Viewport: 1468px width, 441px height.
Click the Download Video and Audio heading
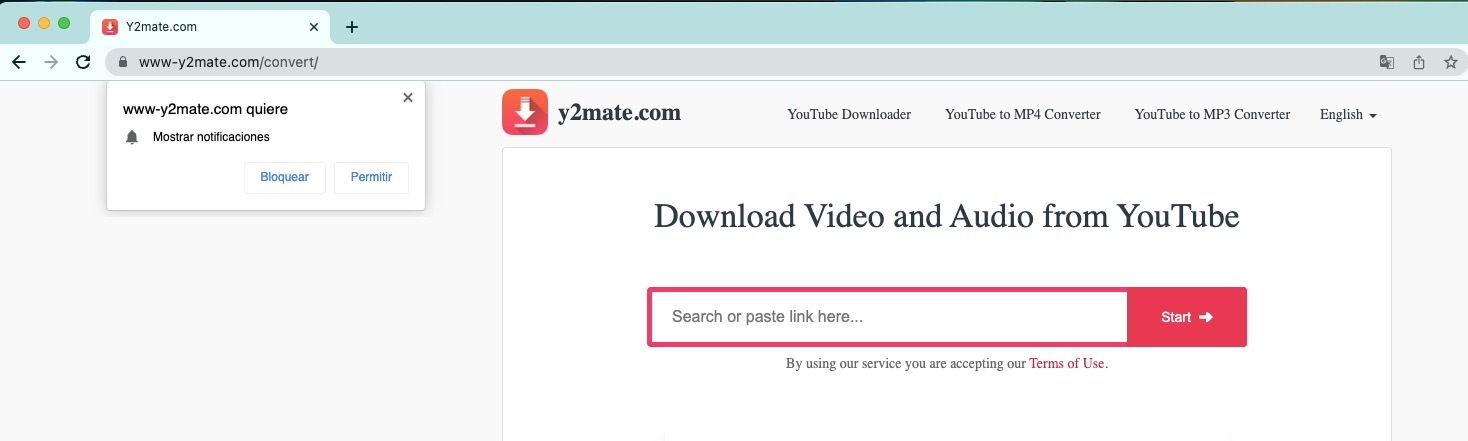[x=947, y=216]
